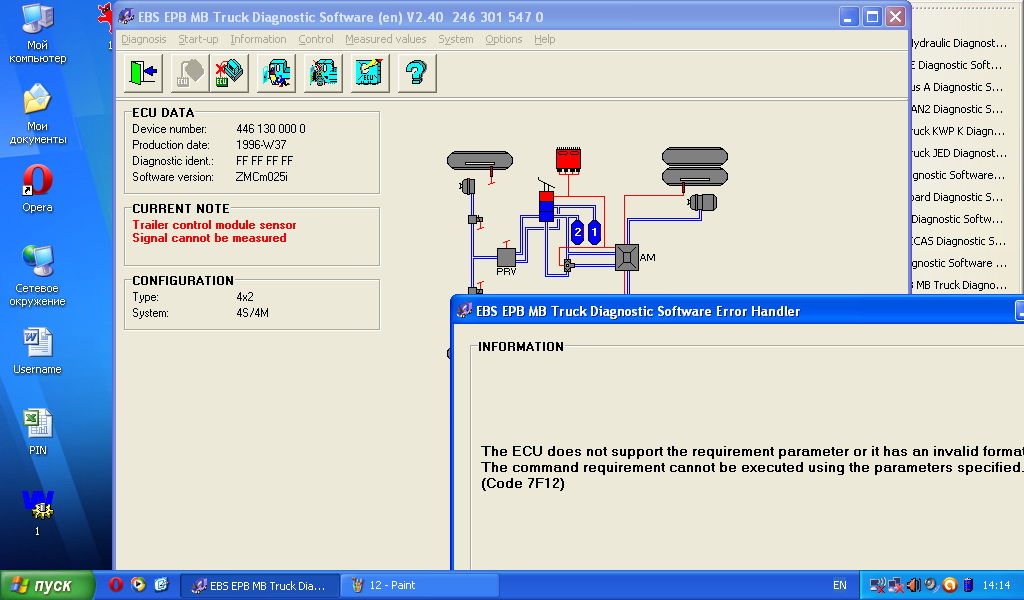This screenshot has width=1024, height=600.
Task: Click the front-left wheel in the diagram
Action: [480, 160]
